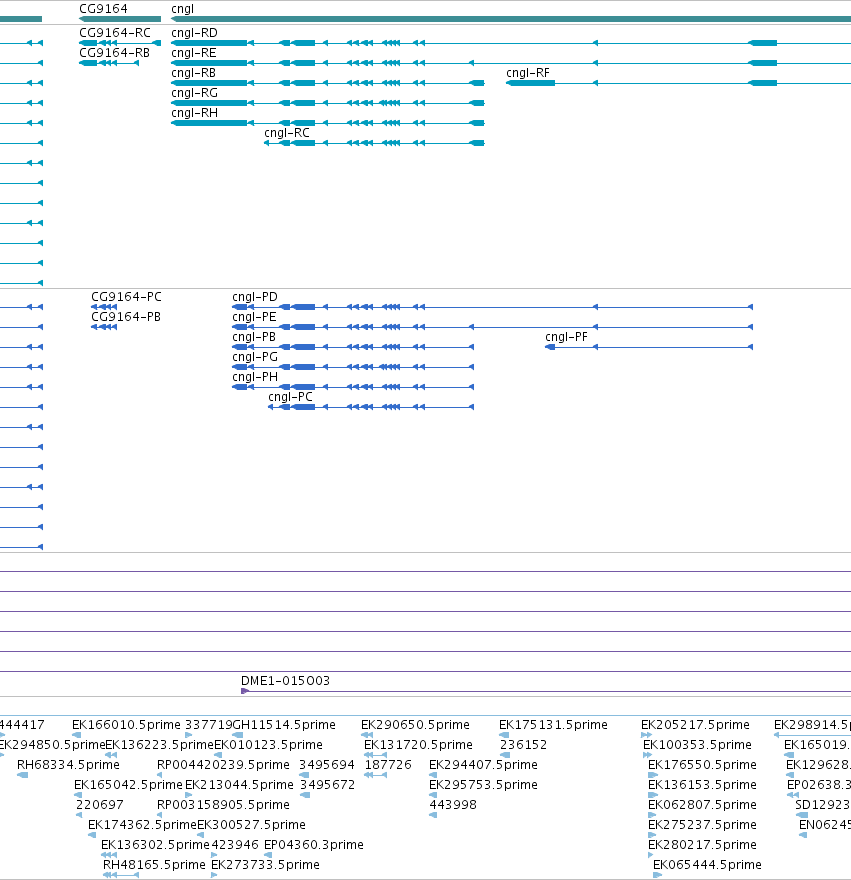The image size is (851, 880).
Task: Select the cngl-RC transcript label
Action: [x=287, y=133]
